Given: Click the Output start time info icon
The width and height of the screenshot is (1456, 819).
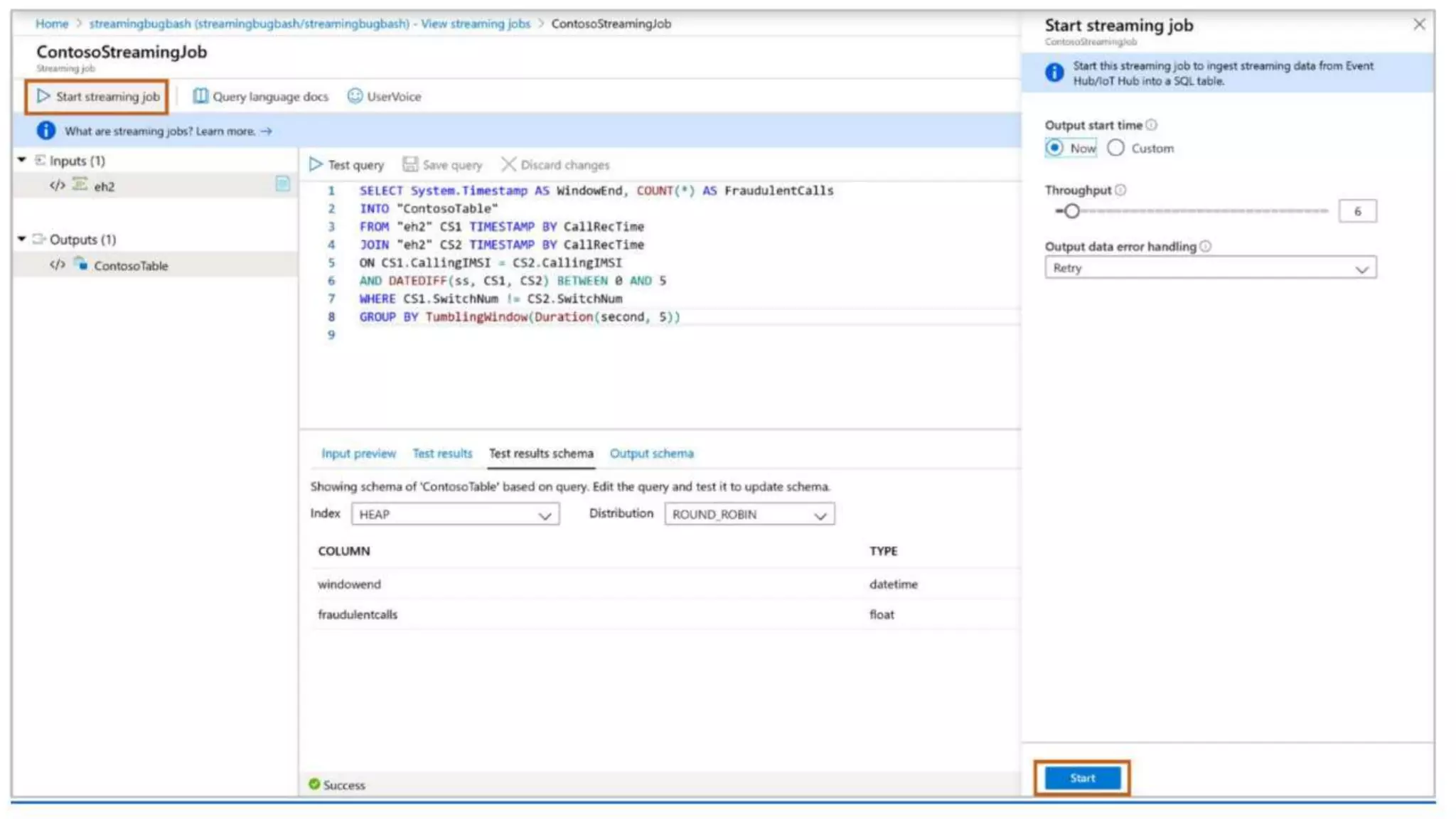Looking at the screenshot, I should (1151, 125).
